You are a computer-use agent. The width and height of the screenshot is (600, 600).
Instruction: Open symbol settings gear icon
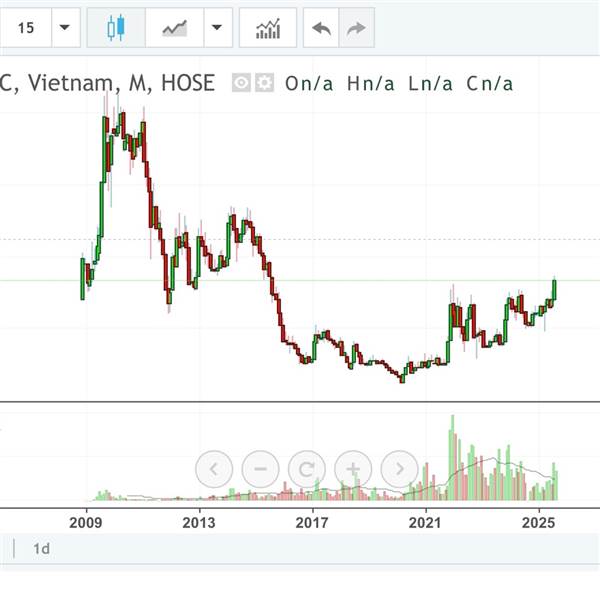(264, 83)
